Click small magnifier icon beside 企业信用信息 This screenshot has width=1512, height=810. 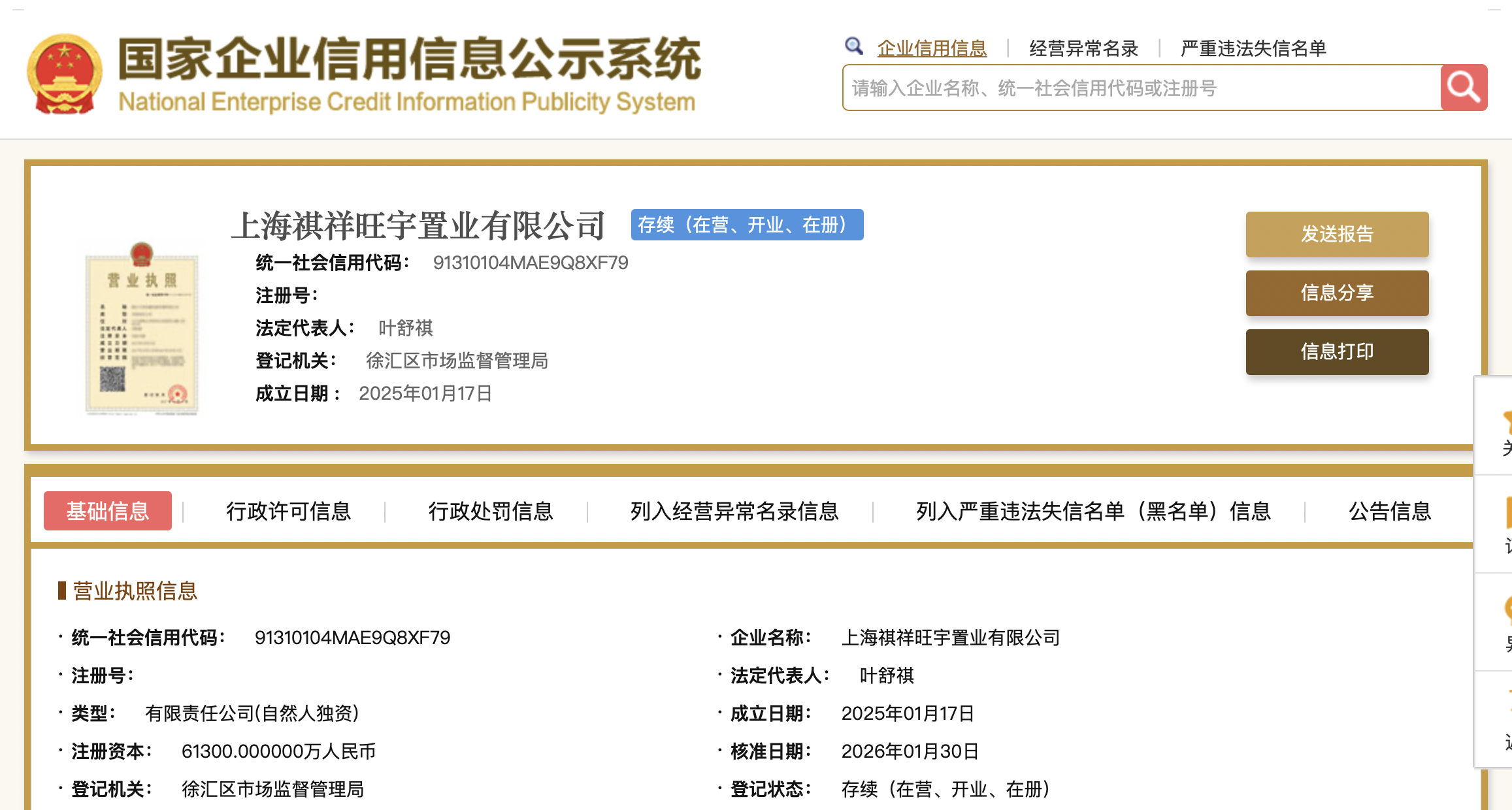(x=853, y=46)
